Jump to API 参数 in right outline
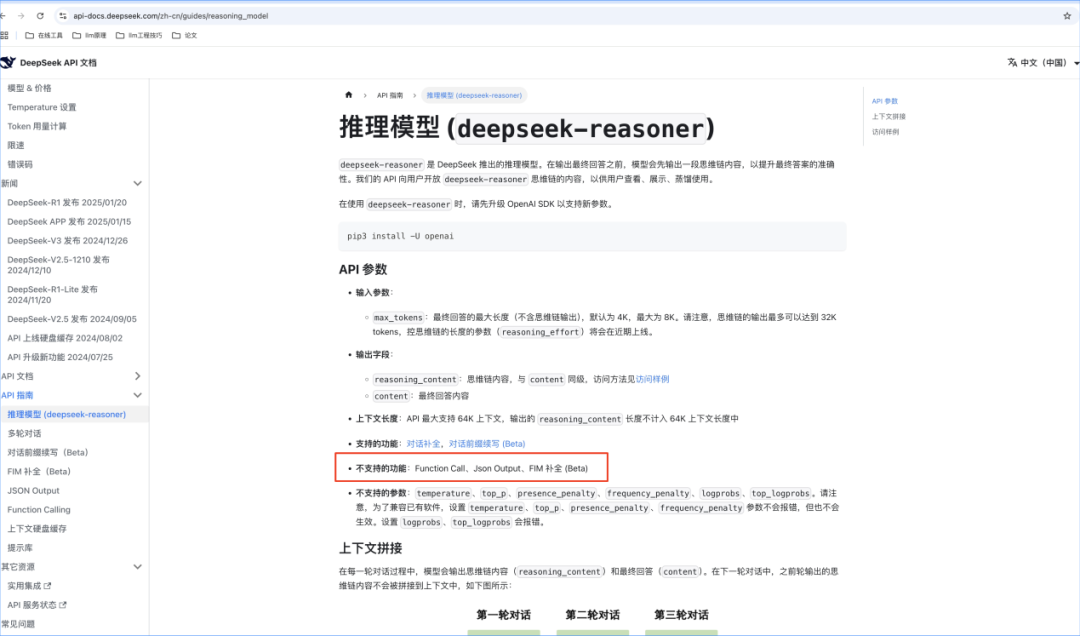 885,101
